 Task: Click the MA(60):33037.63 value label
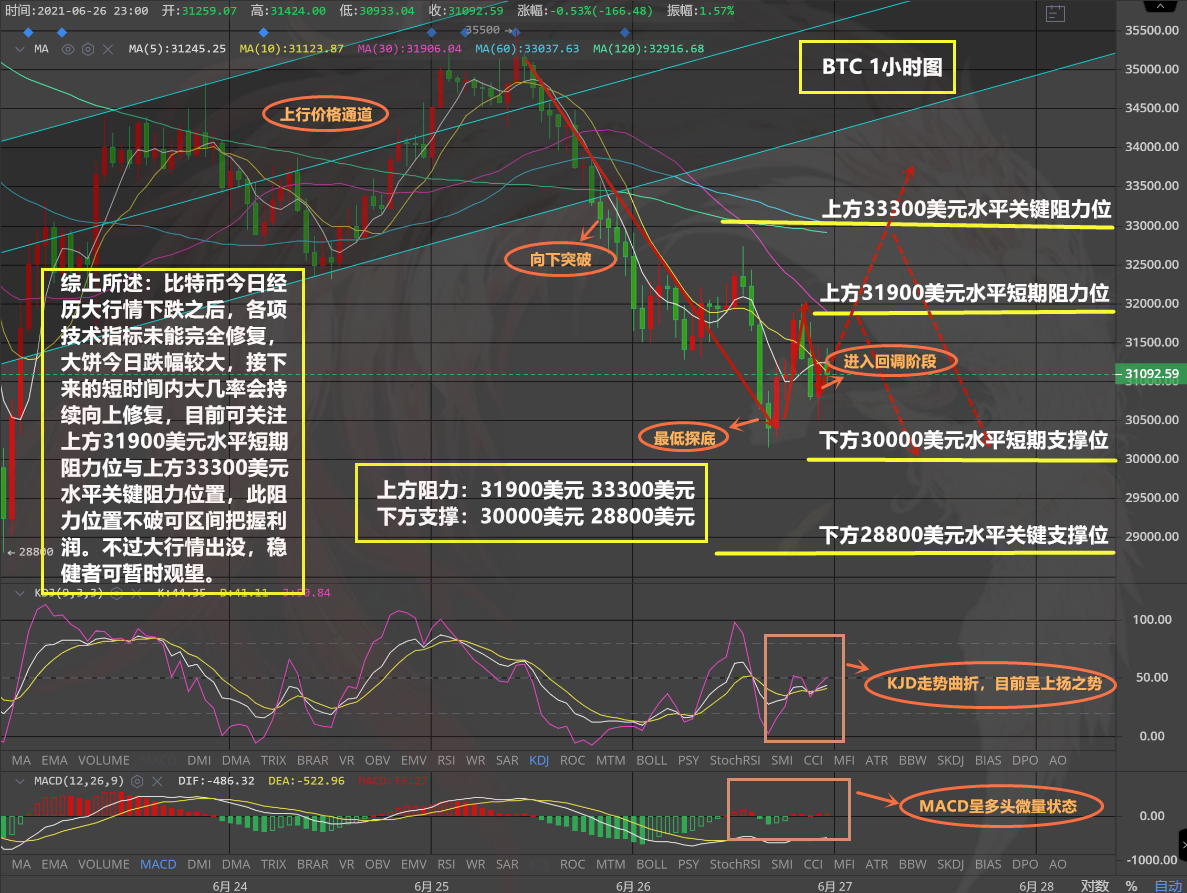coord(527,48)
